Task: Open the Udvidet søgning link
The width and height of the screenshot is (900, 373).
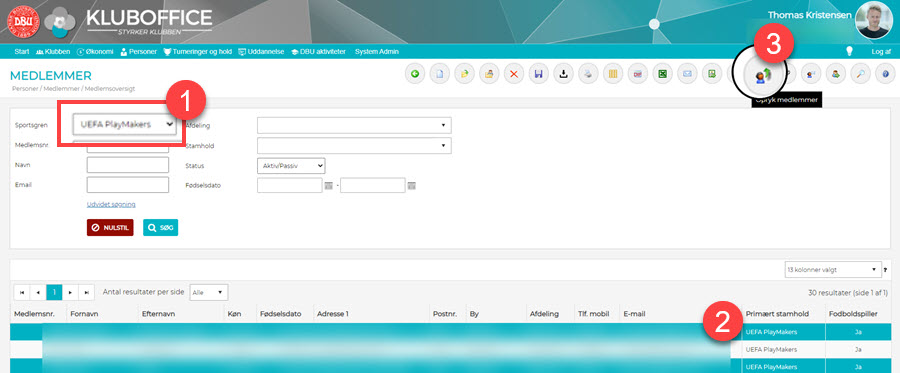Action: [111, 204]
